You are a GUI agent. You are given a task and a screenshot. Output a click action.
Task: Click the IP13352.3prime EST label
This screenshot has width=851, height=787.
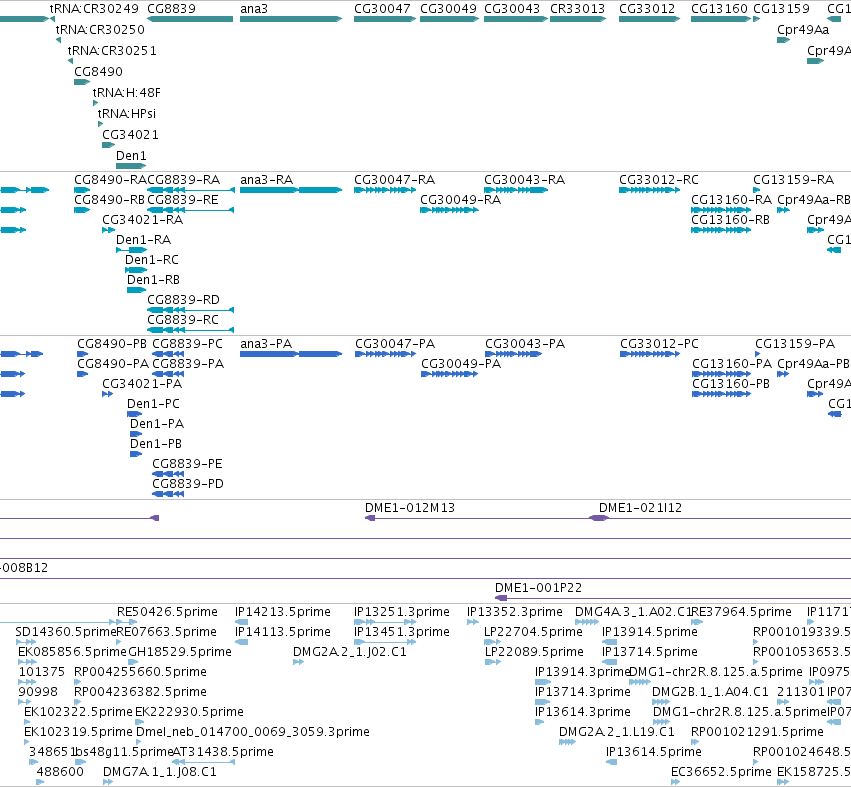tap(515, 612)
